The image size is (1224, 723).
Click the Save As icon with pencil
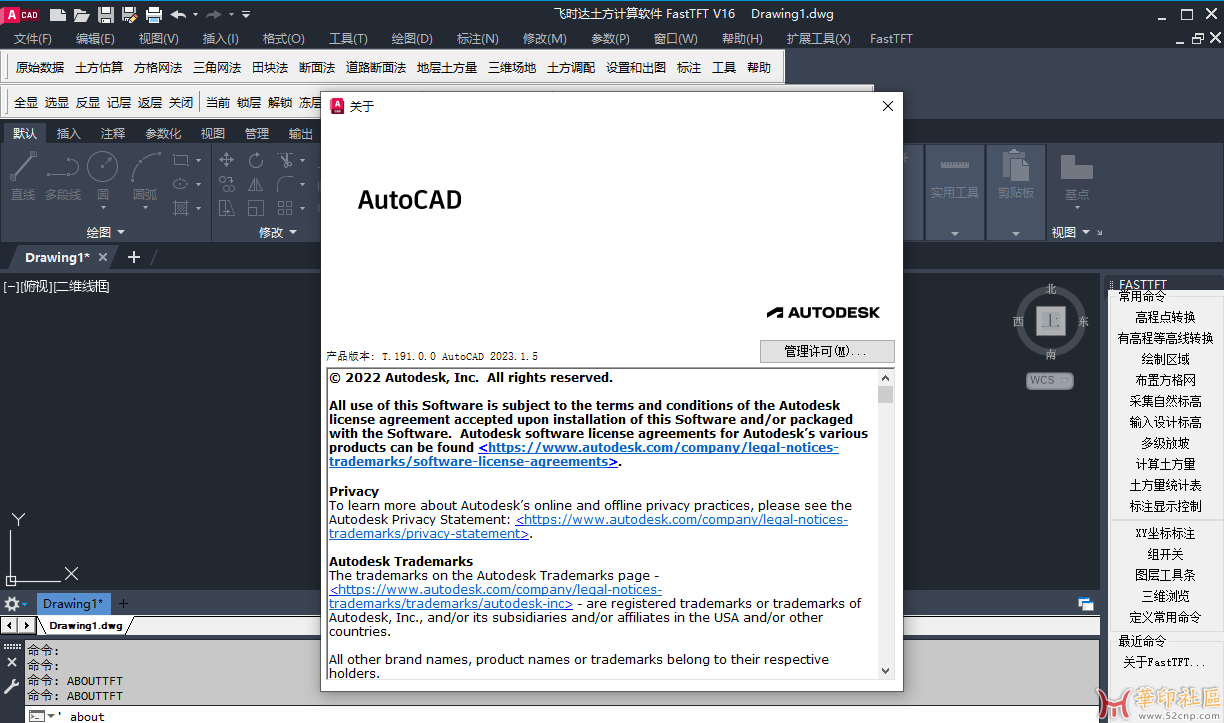pos(130,14)
